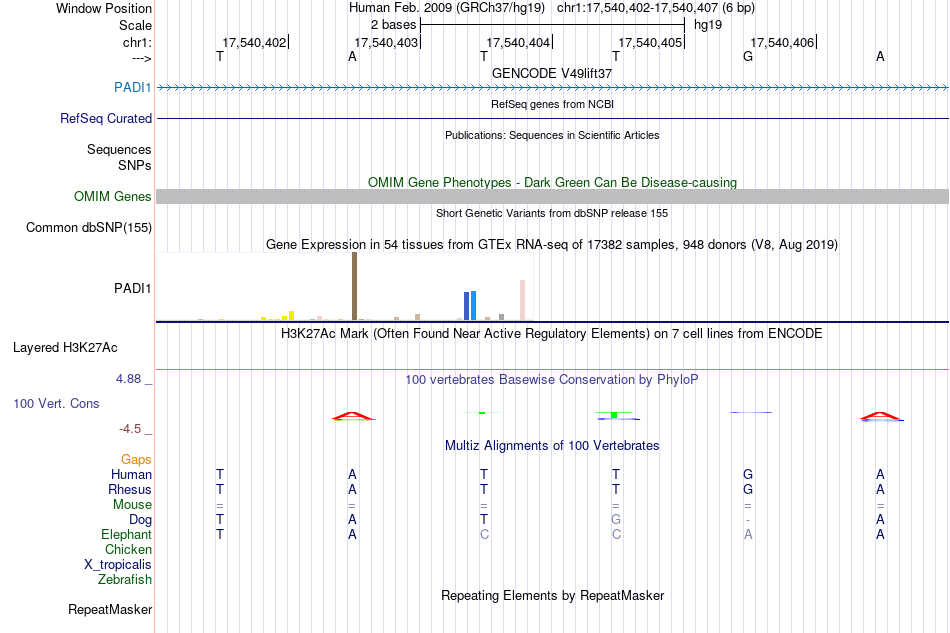The image size is (950, 633).
Task: Select the OMIM Genes track label
Action: coord(112,196)
